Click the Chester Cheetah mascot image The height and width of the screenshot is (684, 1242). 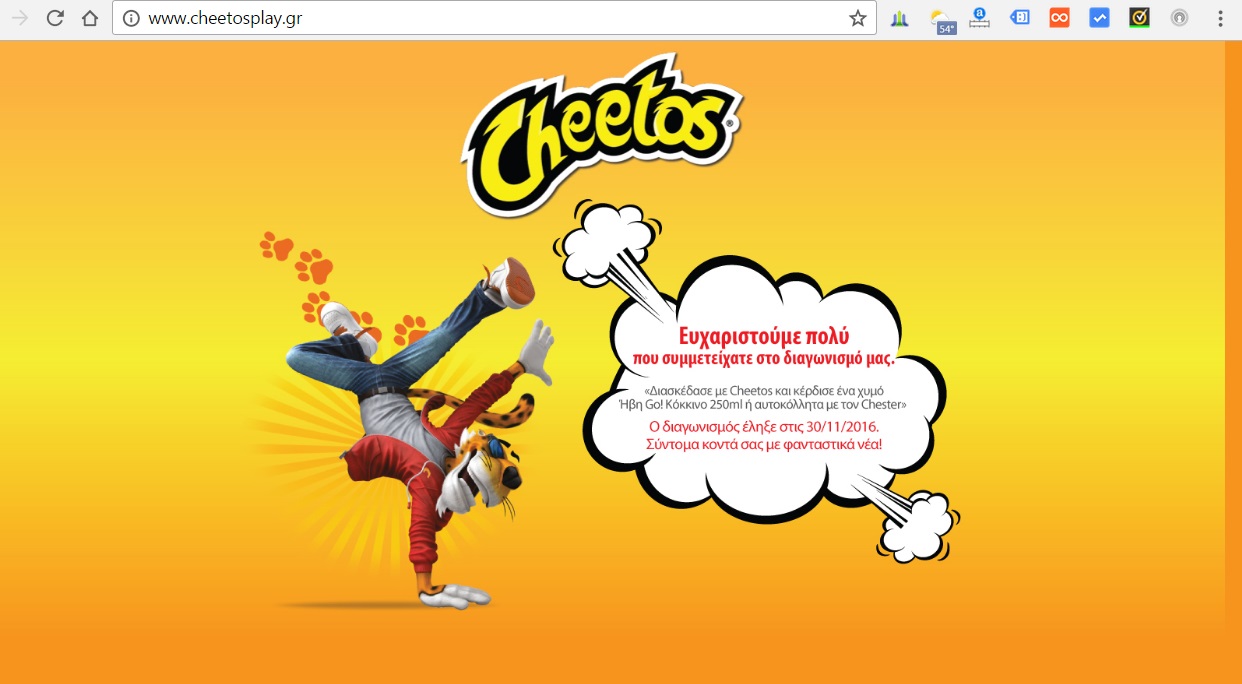point(405,430)
